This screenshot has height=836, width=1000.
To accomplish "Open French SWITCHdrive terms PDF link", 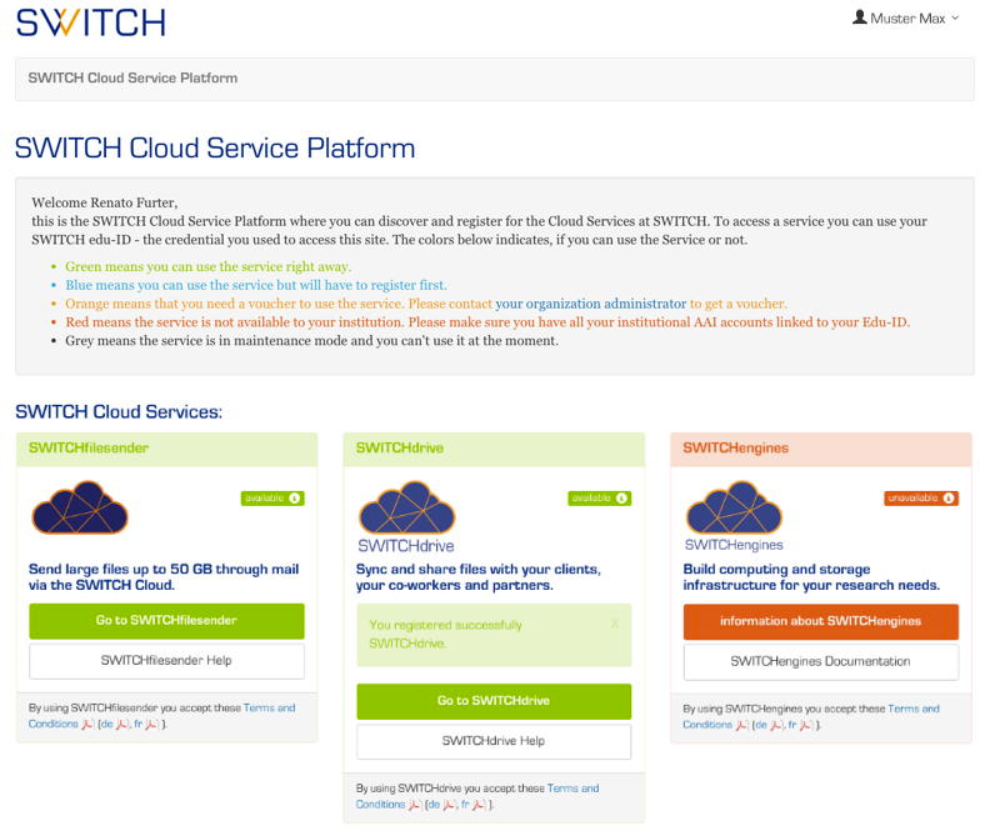I will pyautogui.click(x=473, y=805).
